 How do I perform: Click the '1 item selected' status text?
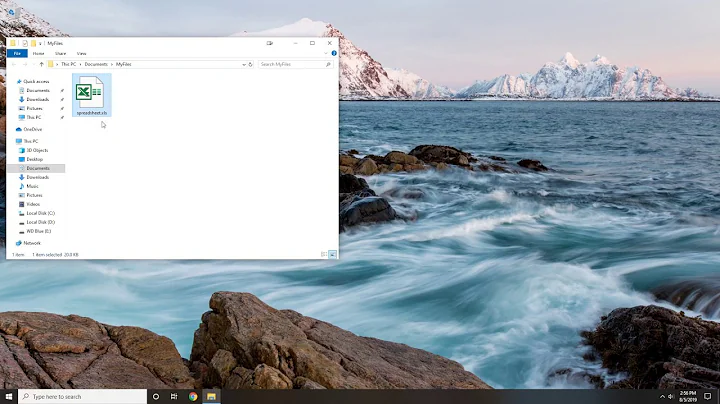pos(46,255)
